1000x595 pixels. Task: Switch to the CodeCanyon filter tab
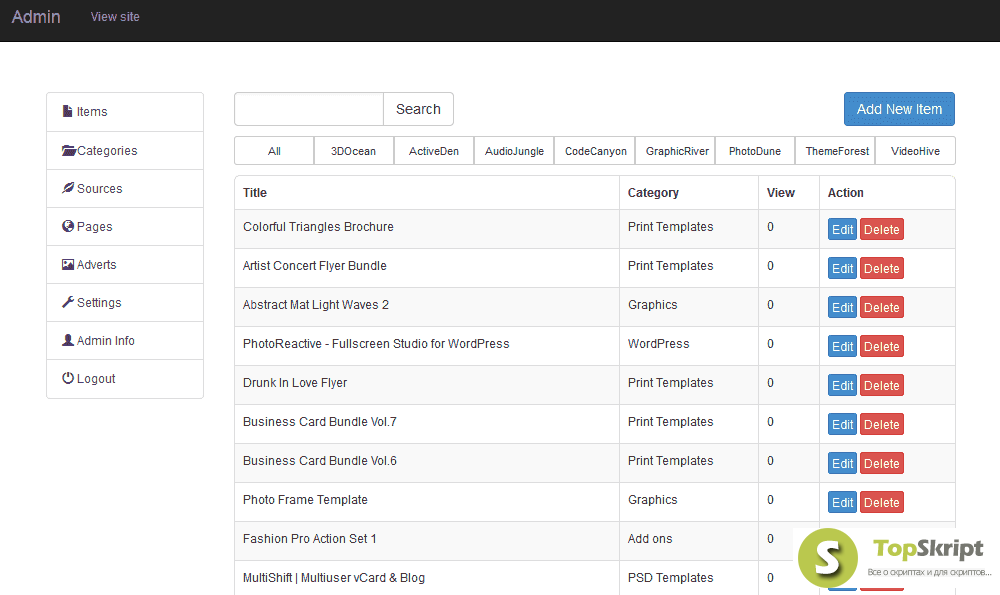tap(596, 151)
